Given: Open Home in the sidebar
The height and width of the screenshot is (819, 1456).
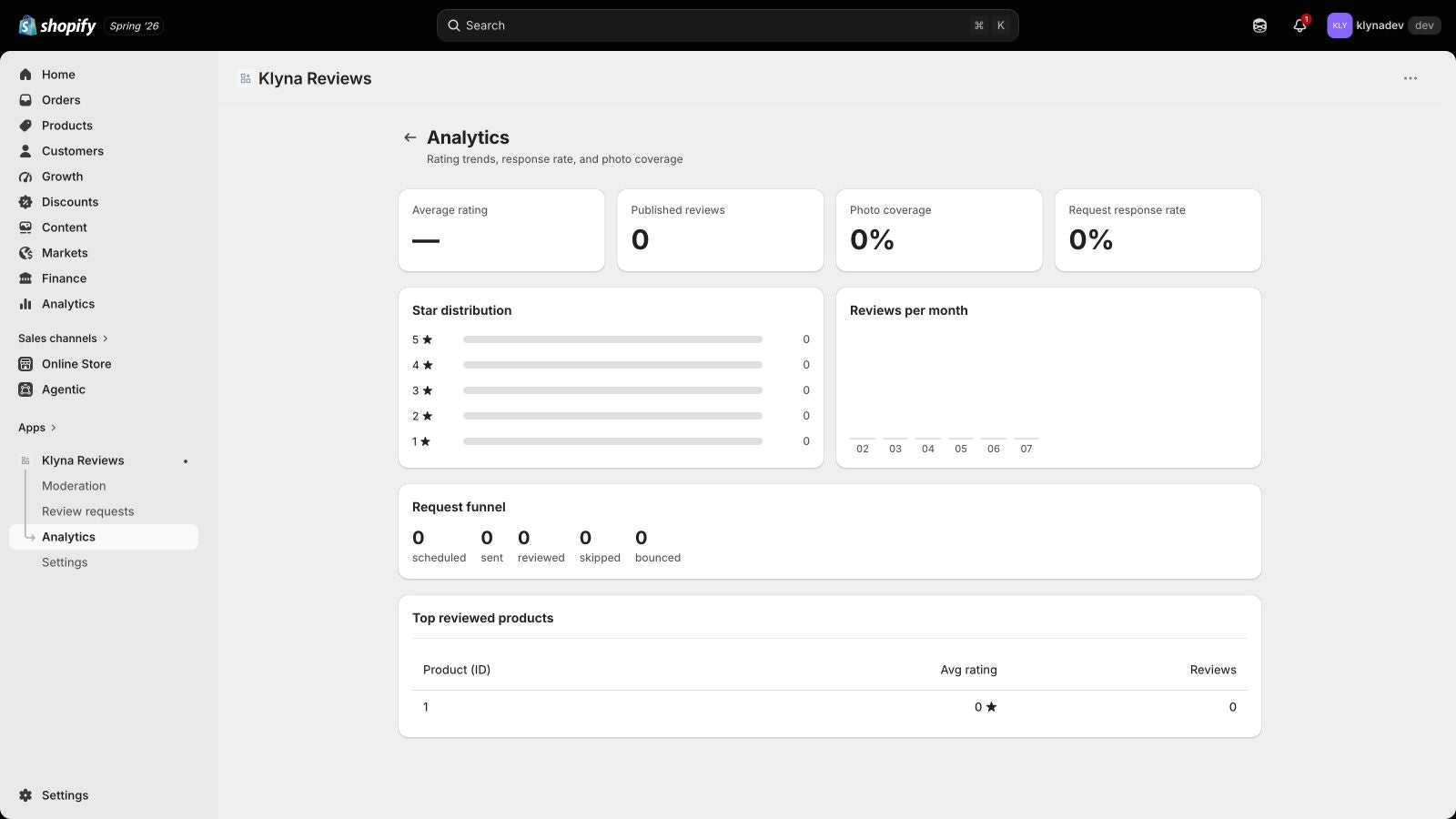Looking at the screenshot, I should (104, 75).
